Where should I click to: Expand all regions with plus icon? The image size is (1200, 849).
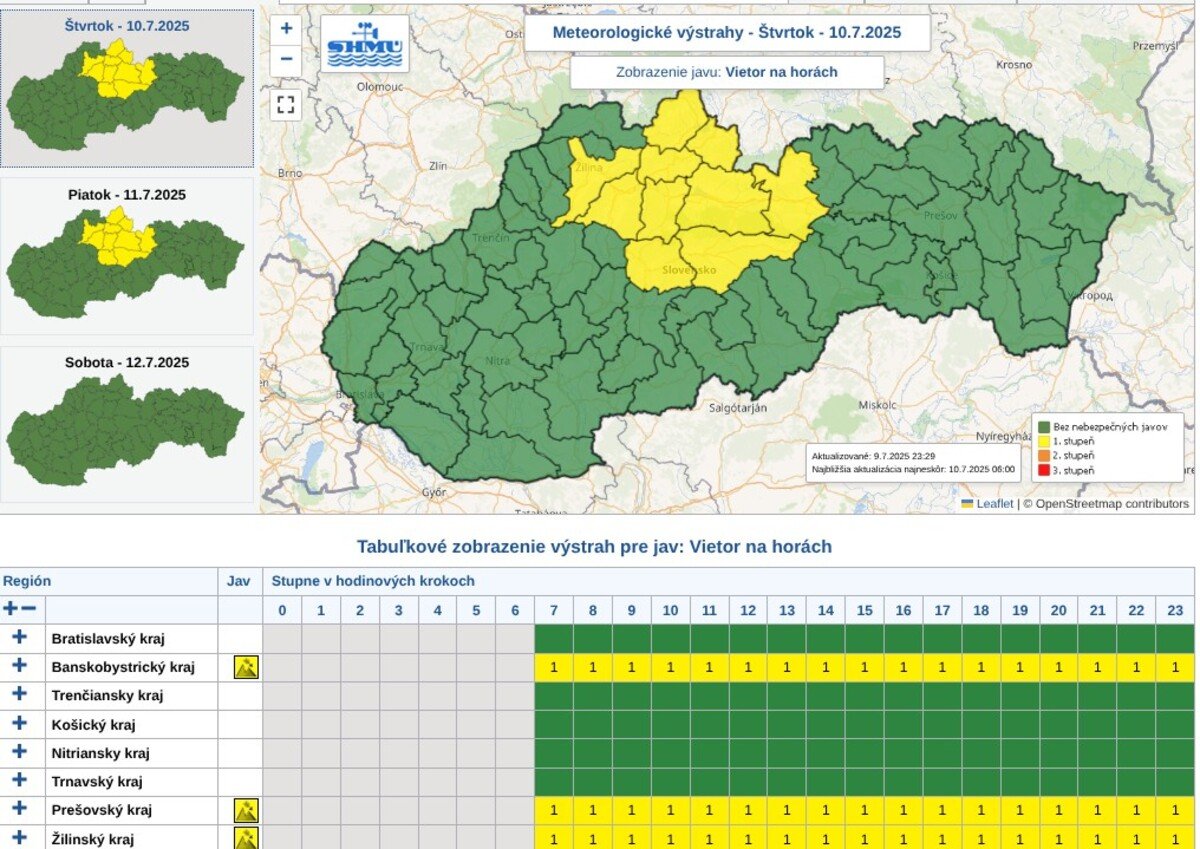pos(11,609)
